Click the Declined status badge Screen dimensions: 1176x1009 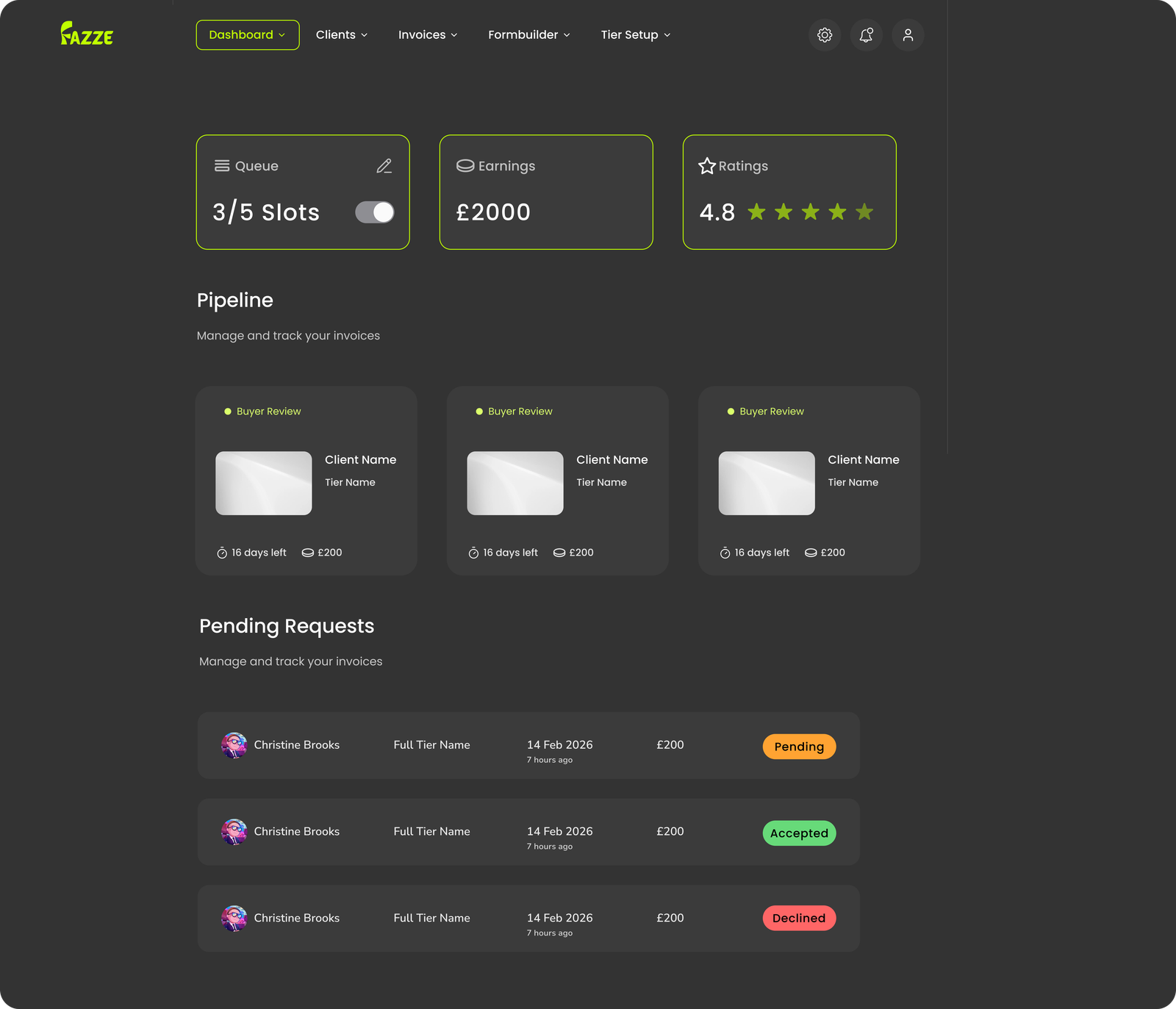point(798,918)
